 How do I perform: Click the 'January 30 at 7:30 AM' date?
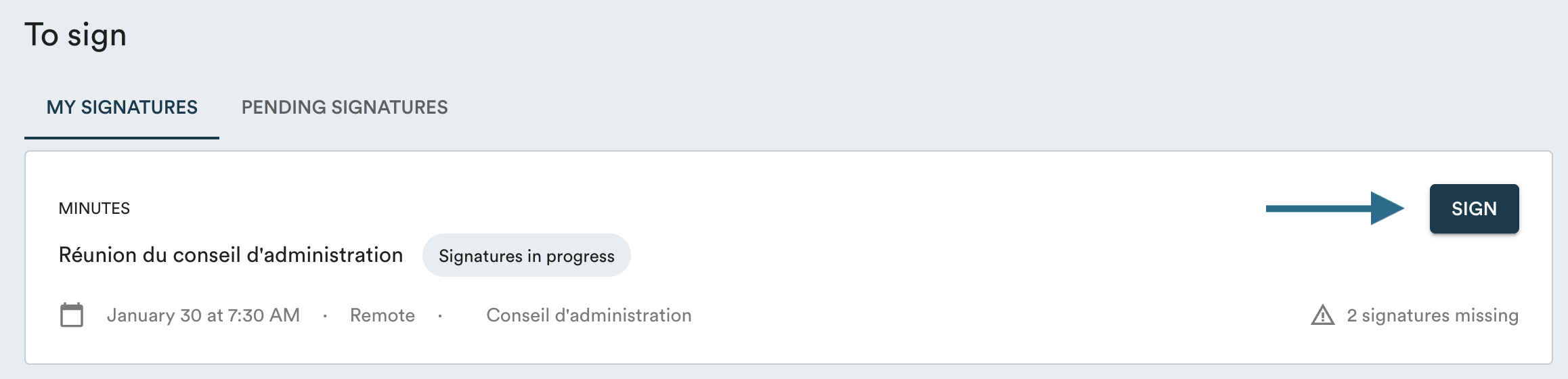[x=203, y=315]
